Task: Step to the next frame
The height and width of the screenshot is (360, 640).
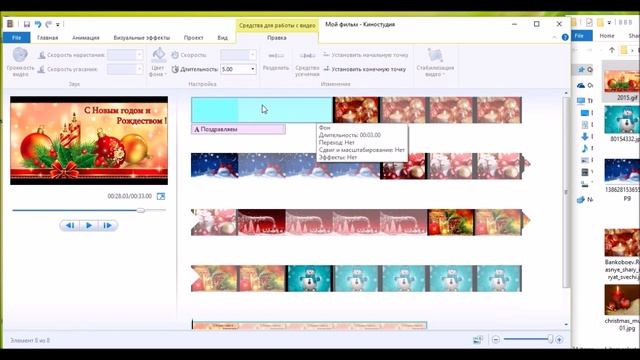Action: 107,225
